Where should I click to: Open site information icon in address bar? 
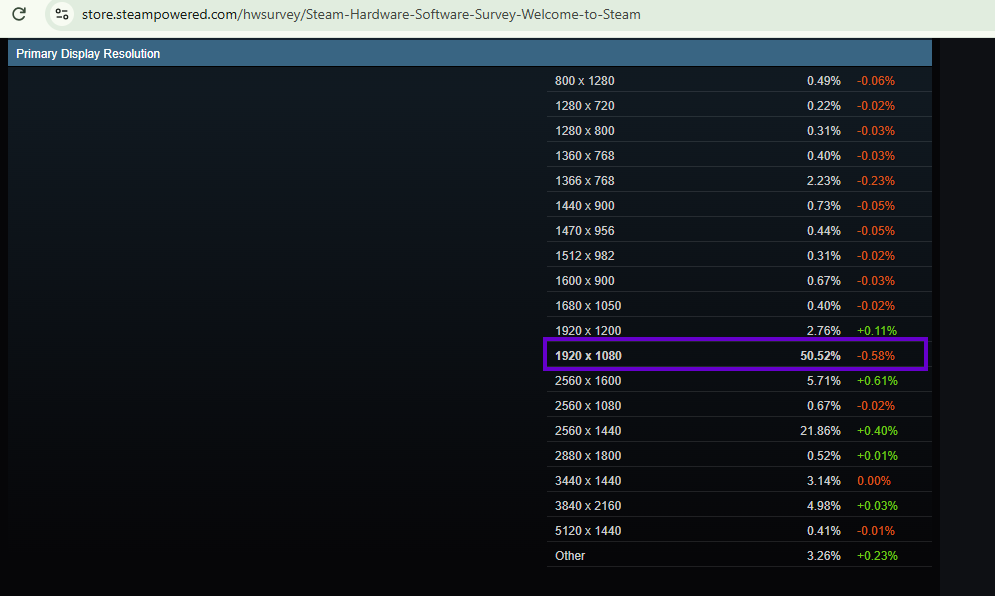tap(62, 14)
